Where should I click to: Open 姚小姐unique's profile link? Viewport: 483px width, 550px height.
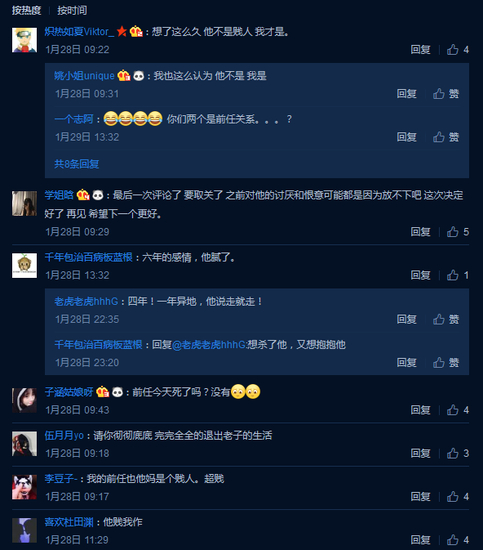pos(84,76)
